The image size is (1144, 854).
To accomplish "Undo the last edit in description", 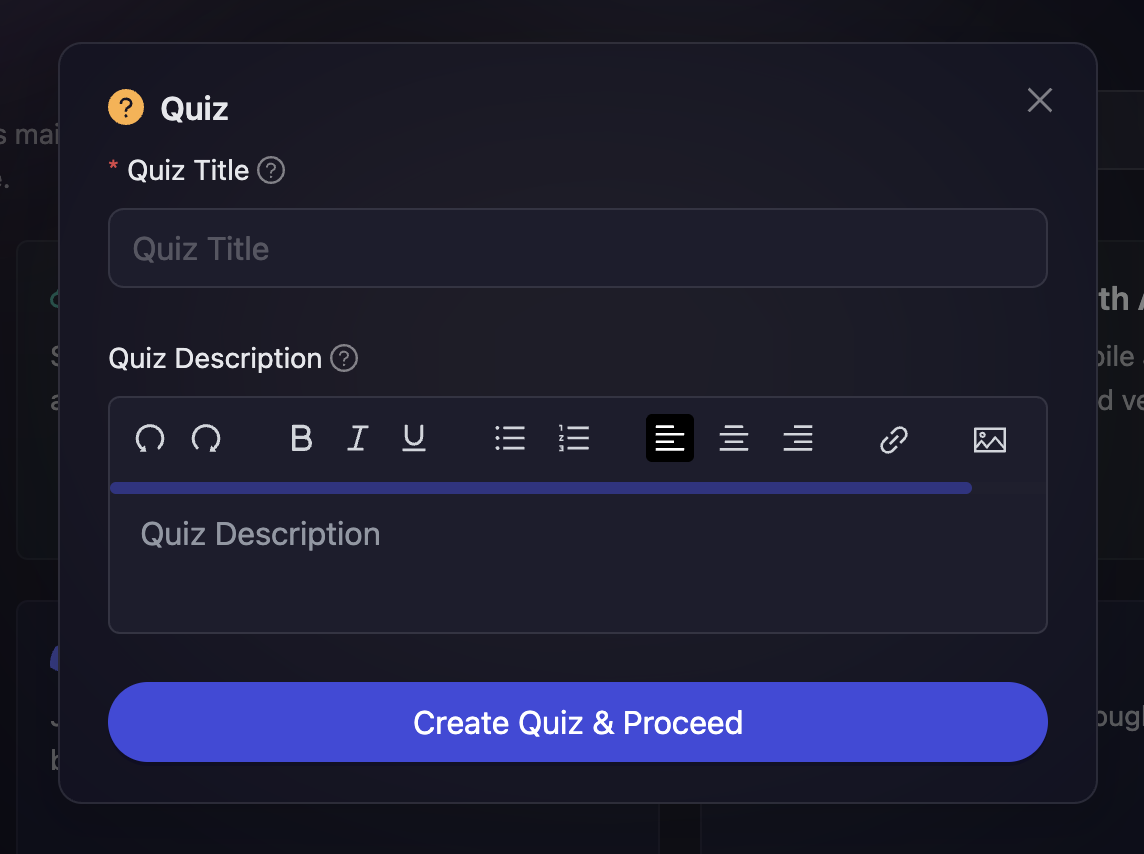I will 150,438.
